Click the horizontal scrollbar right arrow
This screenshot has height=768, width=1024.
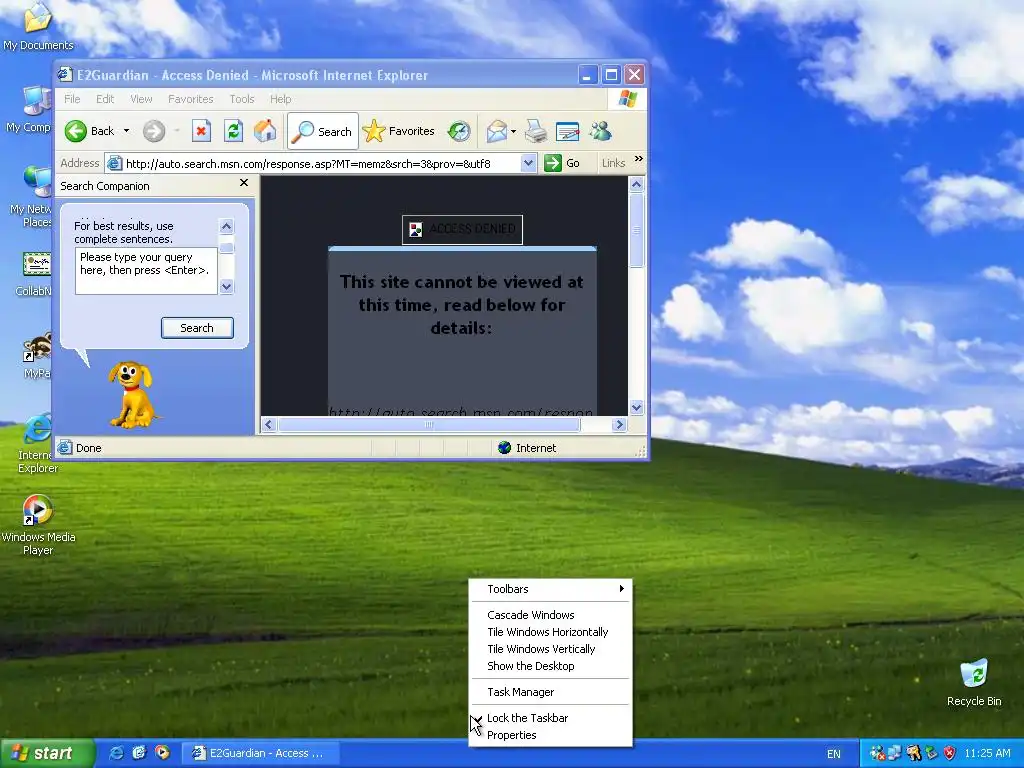[x=619, y=424]
